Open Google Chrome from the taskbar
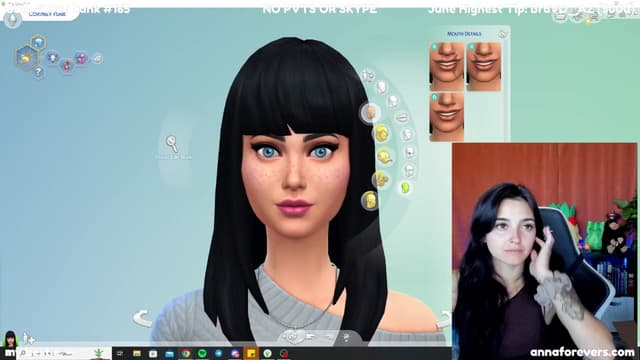The height and width of the screenshot is (360, 640). coord(186,353)
